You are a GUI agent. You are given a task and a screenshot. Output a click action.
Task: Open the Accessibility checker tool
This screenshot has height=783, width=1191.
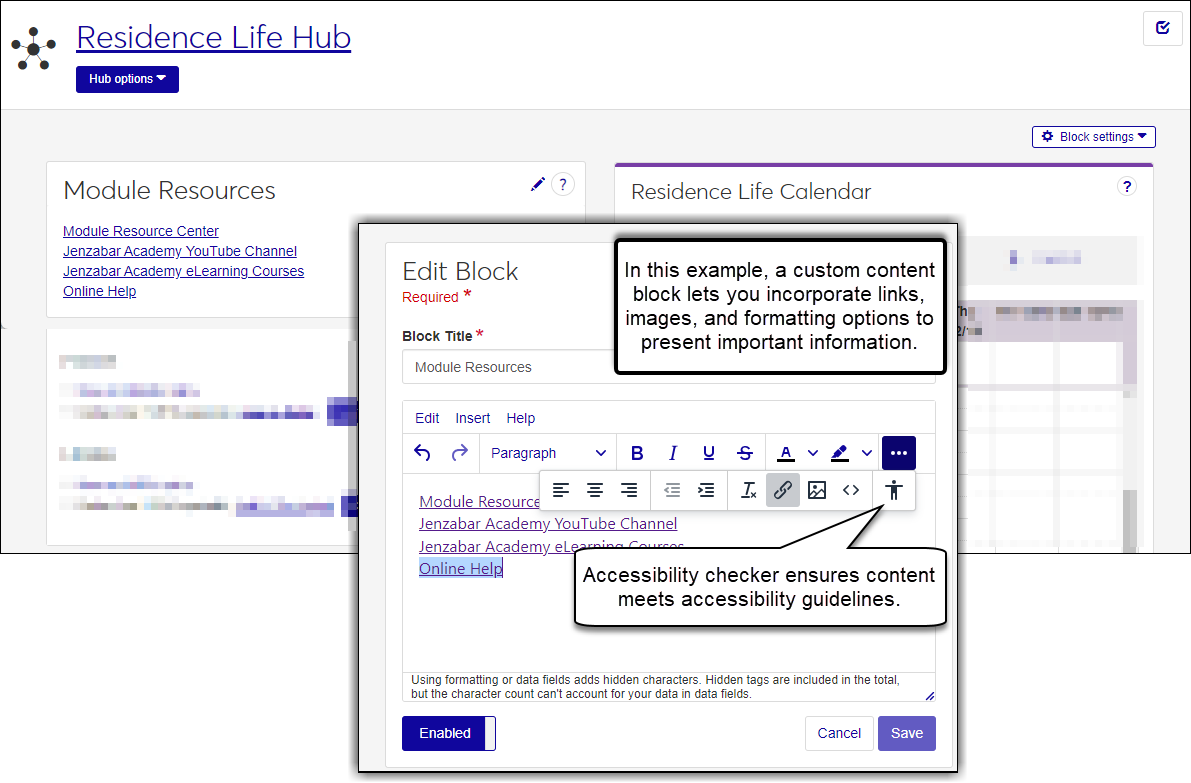point(893,490)
